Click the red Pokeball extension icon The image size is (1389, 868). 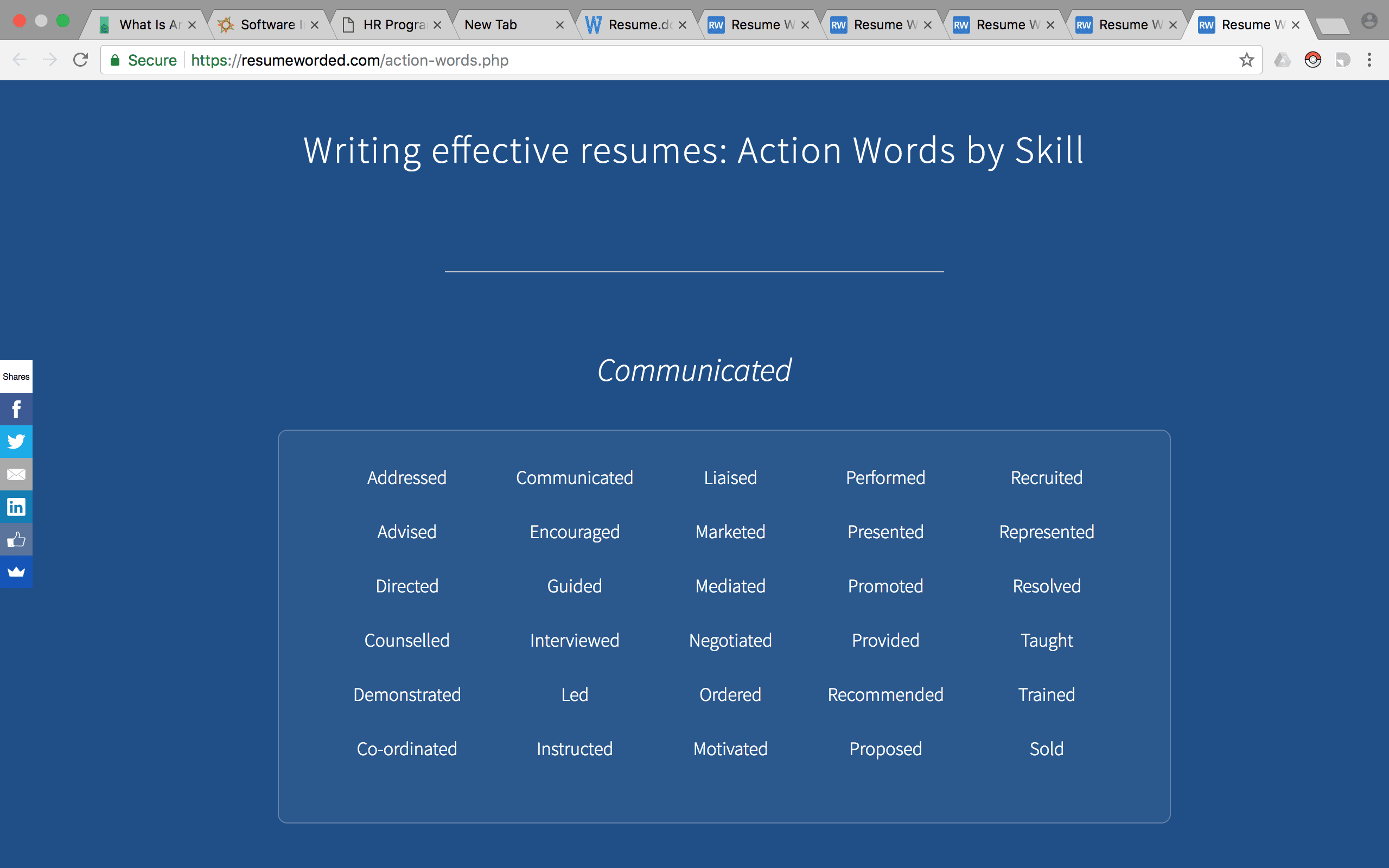[x=1312, y=60]
